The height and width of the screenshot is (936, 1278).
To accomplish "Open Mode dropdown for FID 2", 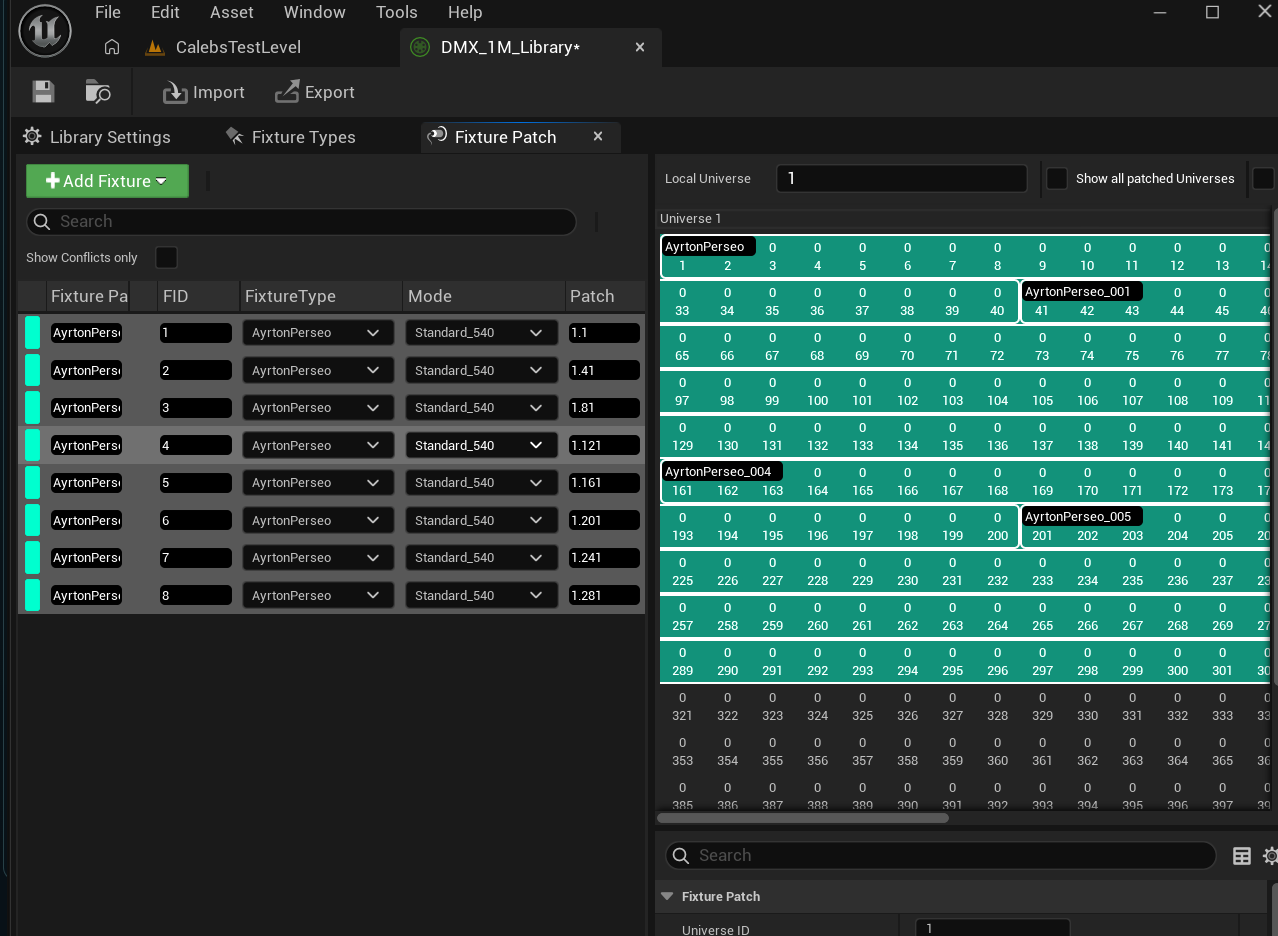I will pyautogui.click(x=480, y=370).
